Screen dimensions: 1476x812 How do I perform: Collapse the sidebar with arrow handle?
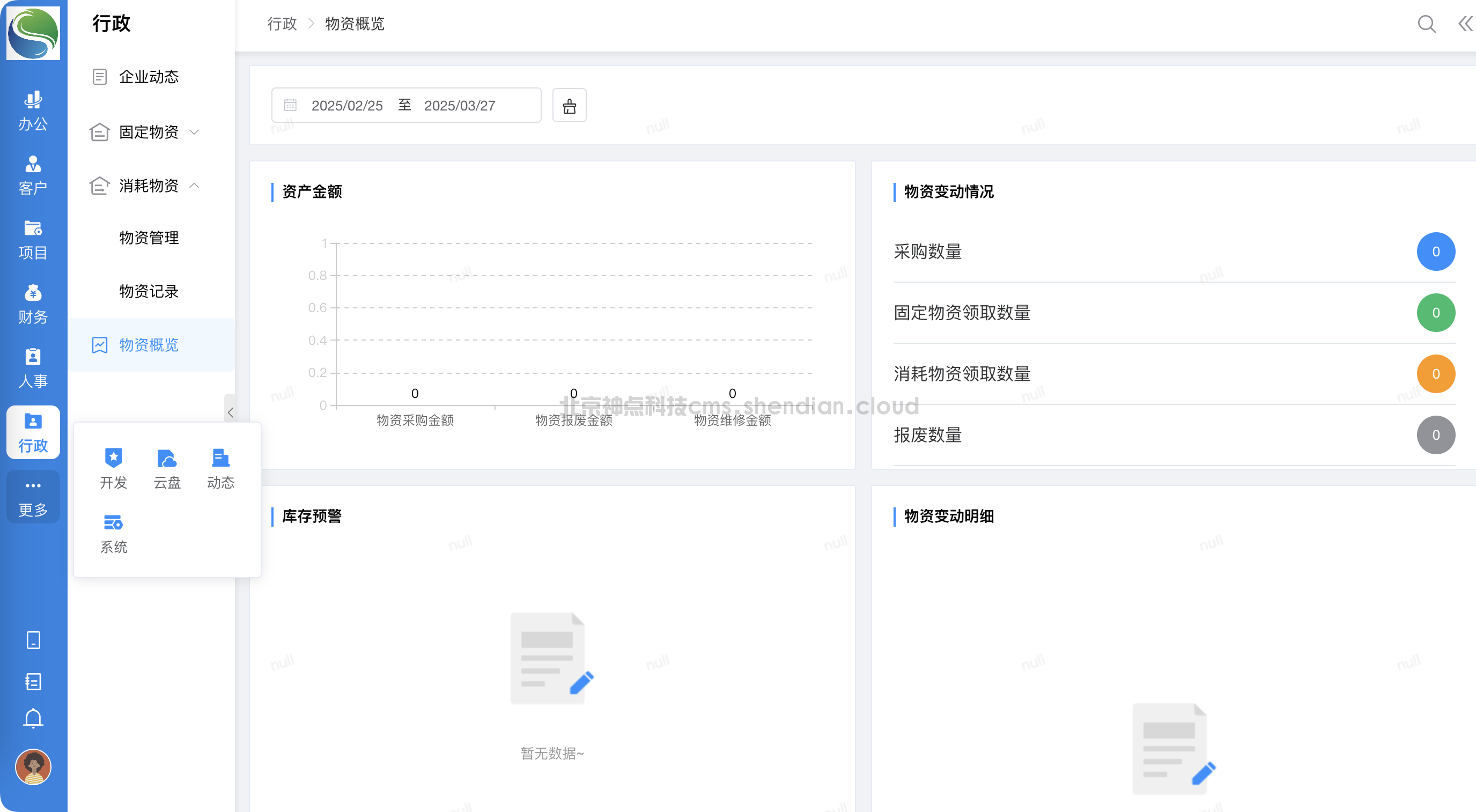tap(230, 412)
